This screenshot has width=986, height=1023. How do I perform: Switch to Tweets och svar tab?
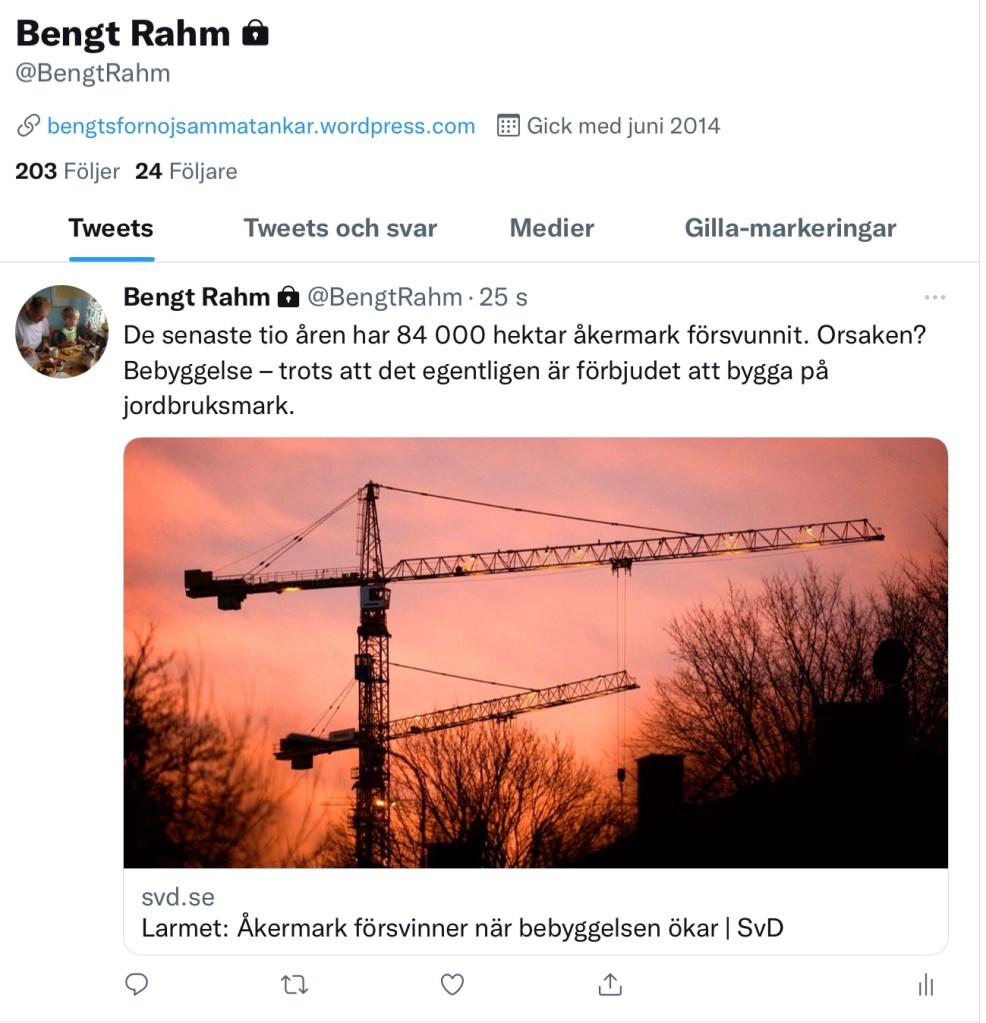coord(340,228)
